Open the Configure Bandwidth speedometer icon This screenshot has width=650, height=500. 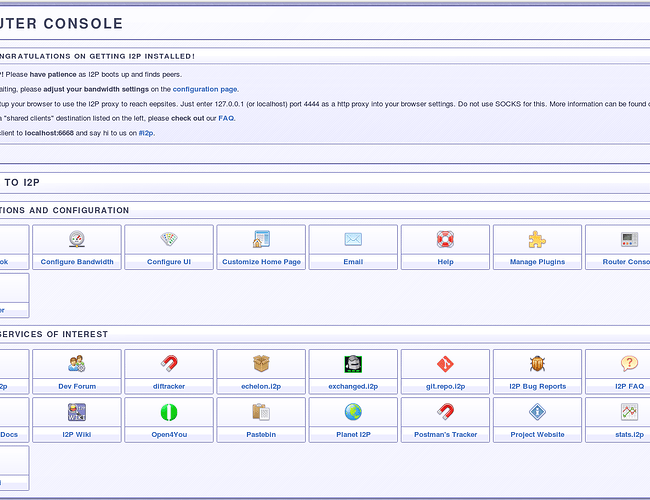(x=77, y=239)
